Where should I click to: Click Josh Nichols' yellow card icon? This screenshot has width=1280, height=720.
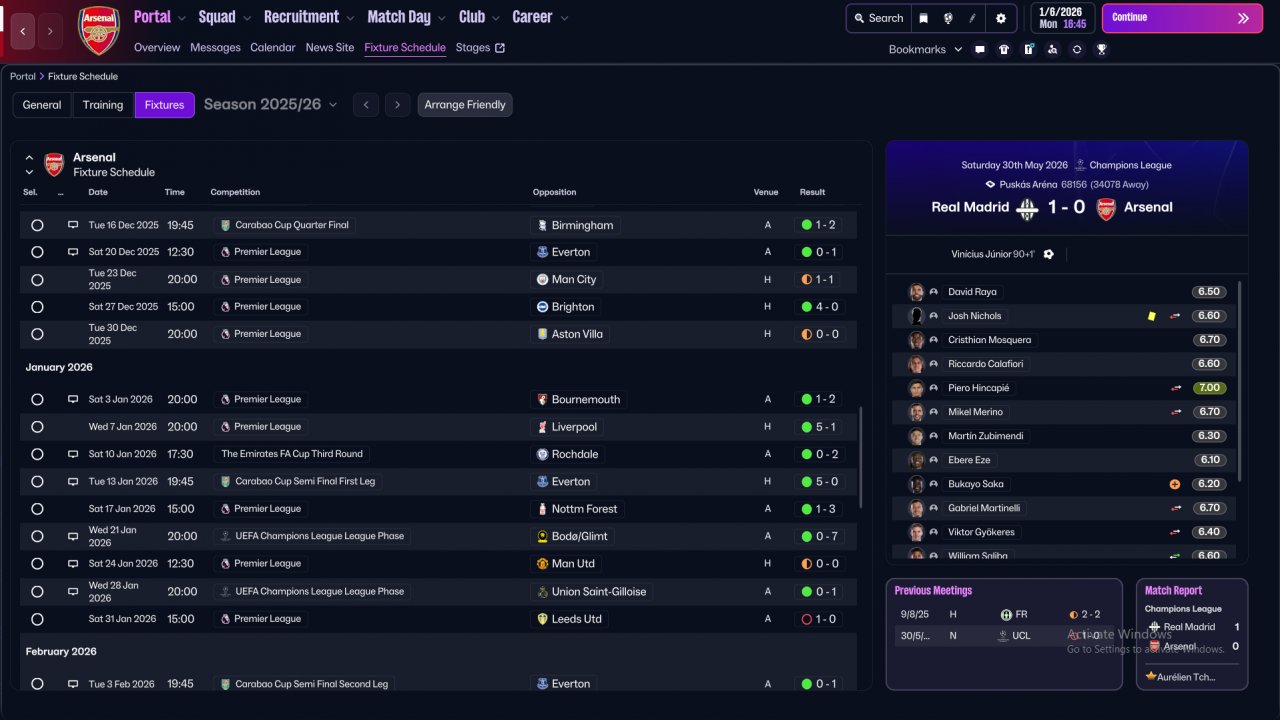tap(1152, 316)
